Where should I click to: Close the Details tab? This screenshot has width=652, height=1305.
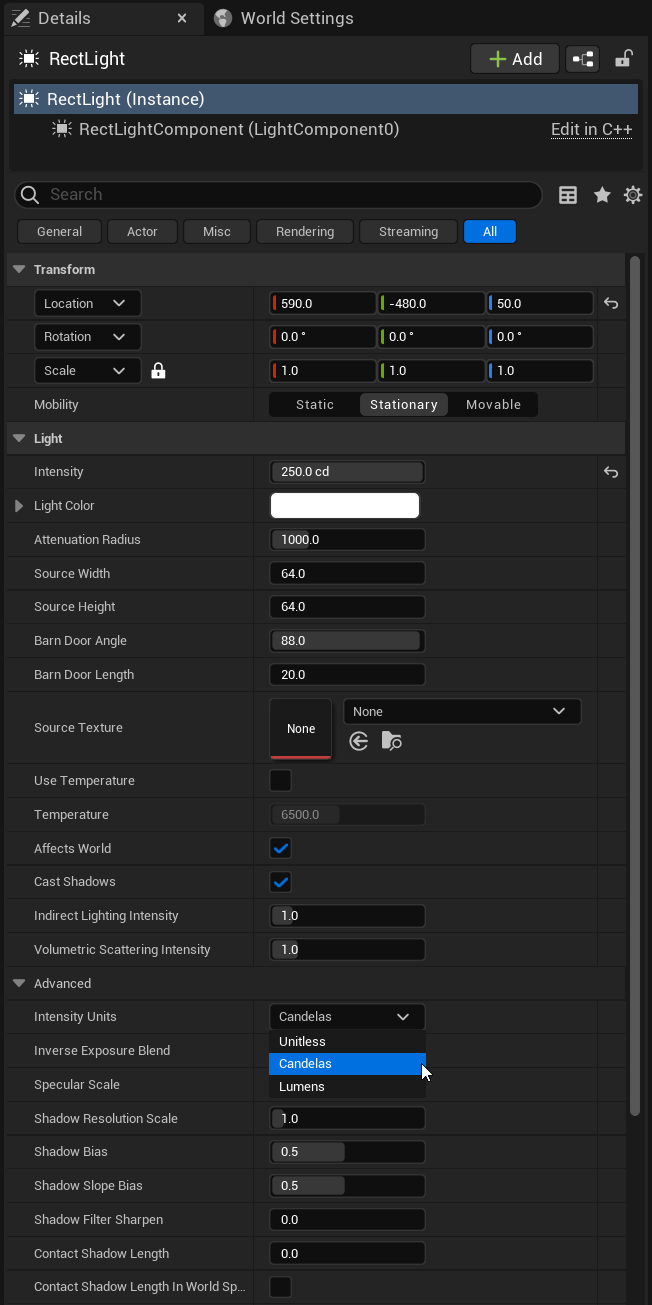coord(181,18)
